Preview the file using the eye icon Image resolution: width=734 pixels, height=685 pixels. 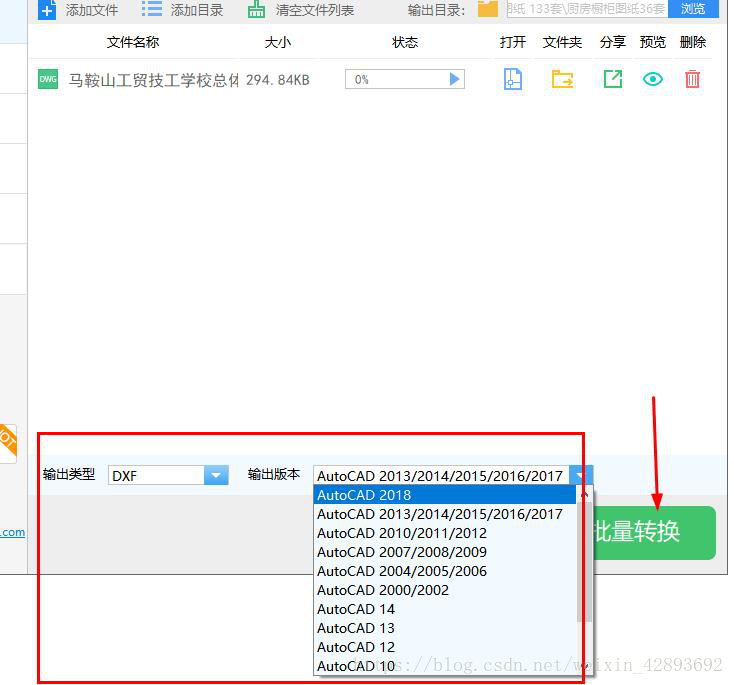coord(653,79)
